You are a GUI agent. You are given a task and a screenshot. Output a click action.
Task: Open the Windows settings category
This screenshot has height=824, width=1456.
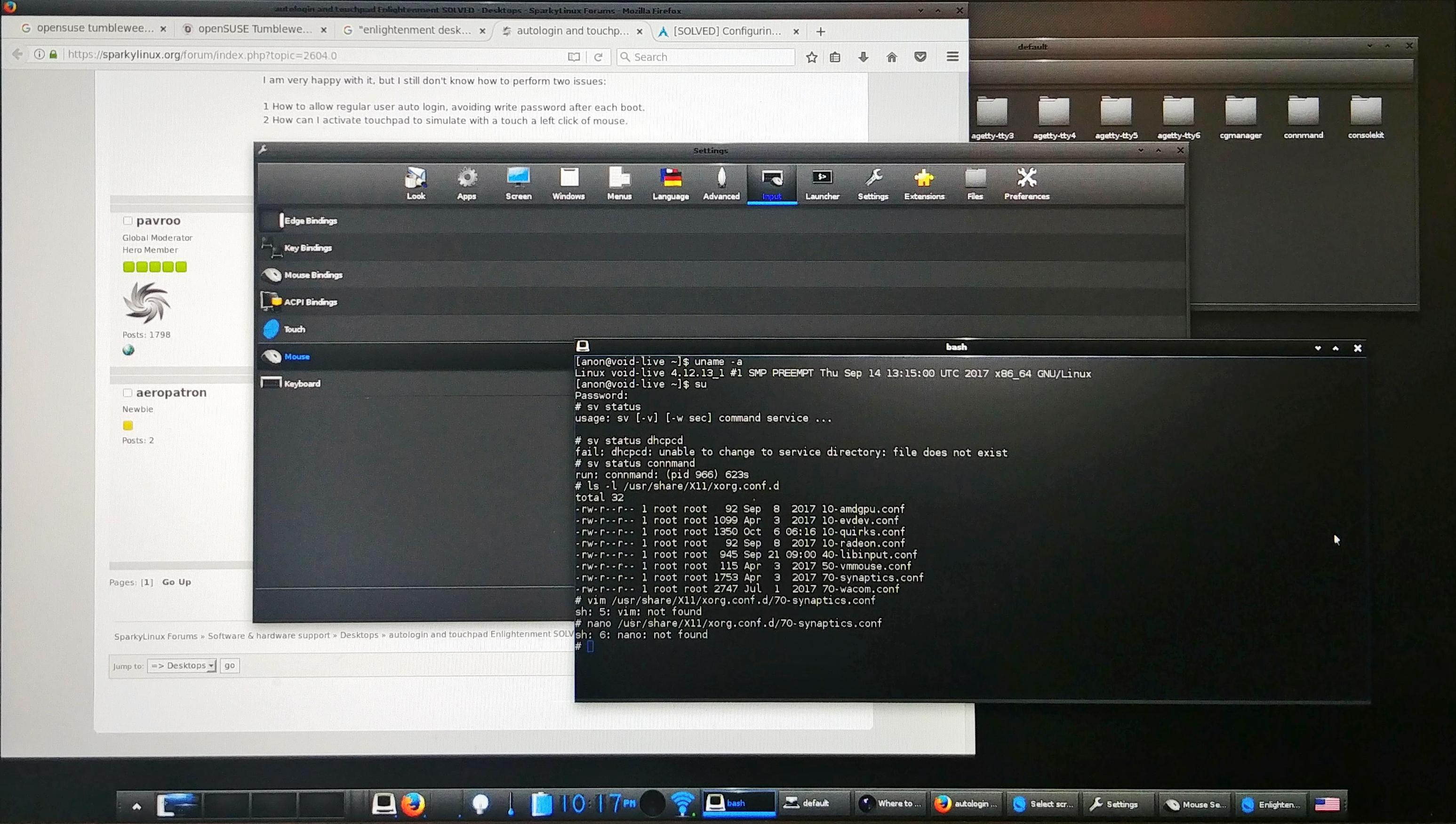click(568, 184)
